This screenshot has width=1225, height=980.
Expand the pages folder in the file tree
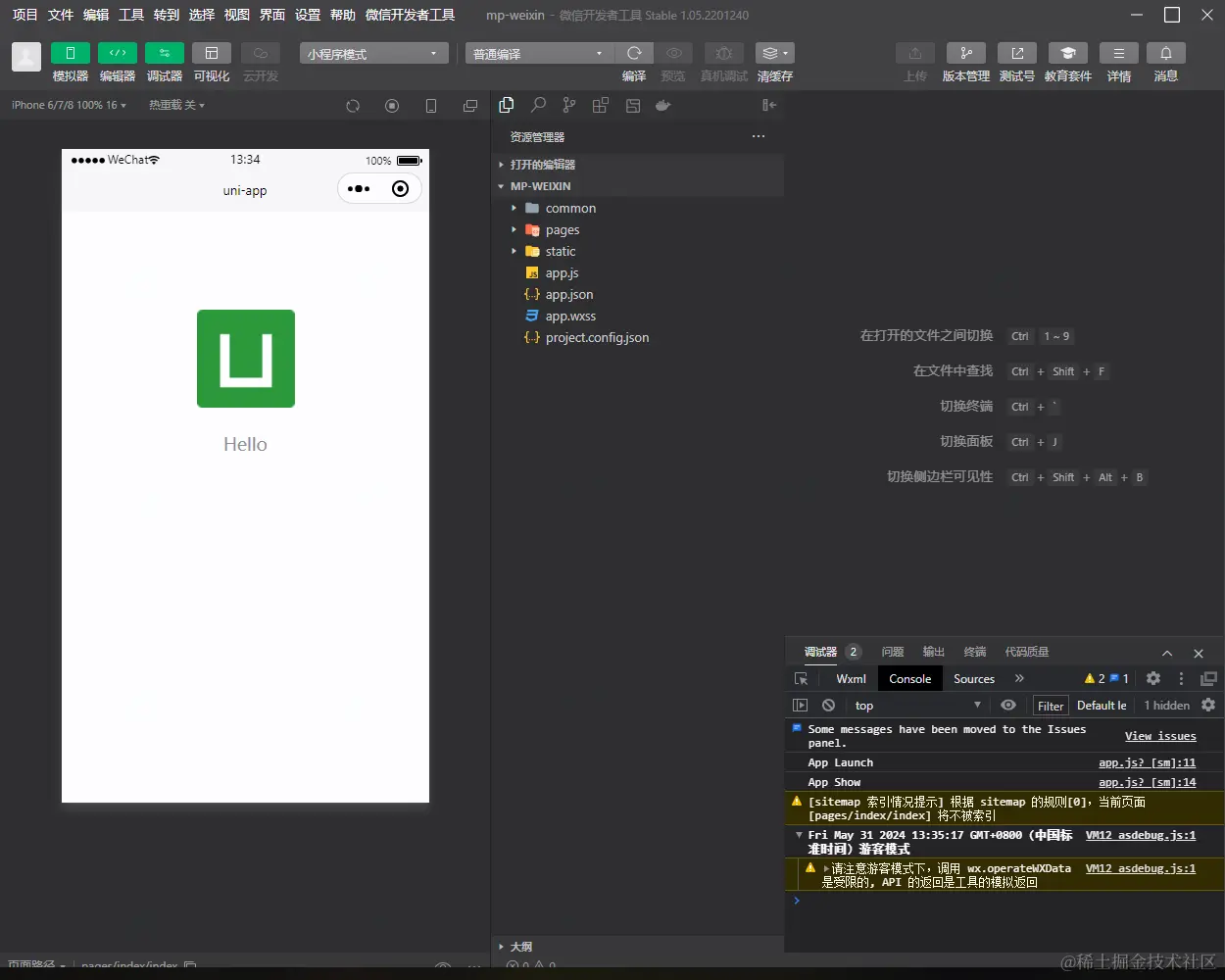click(x=562, y=230)
